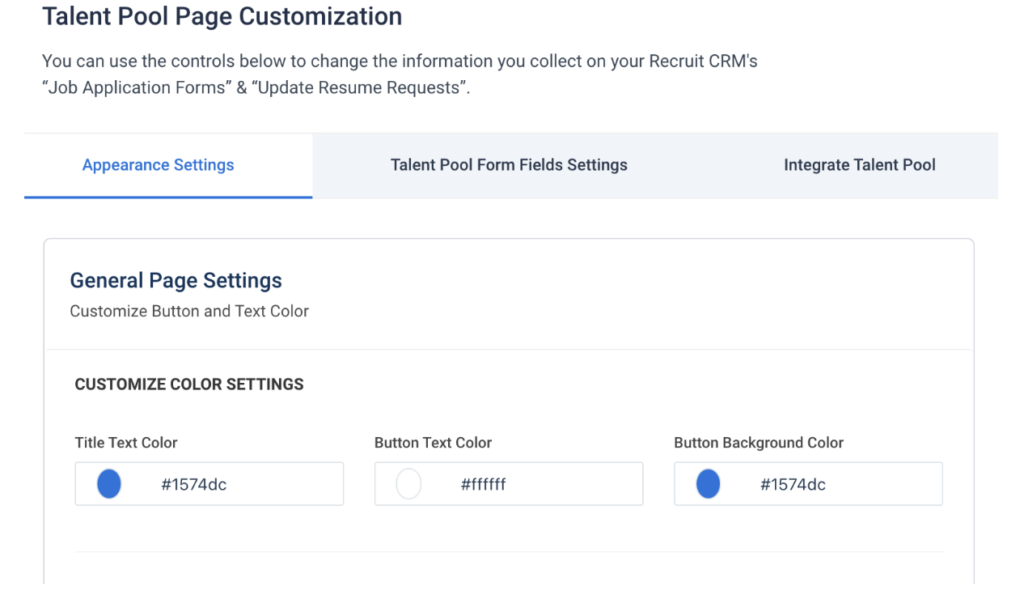Open the Integrate Talent Pool tab
This screenshot has width=1024, height=599.
click(859, 164)
